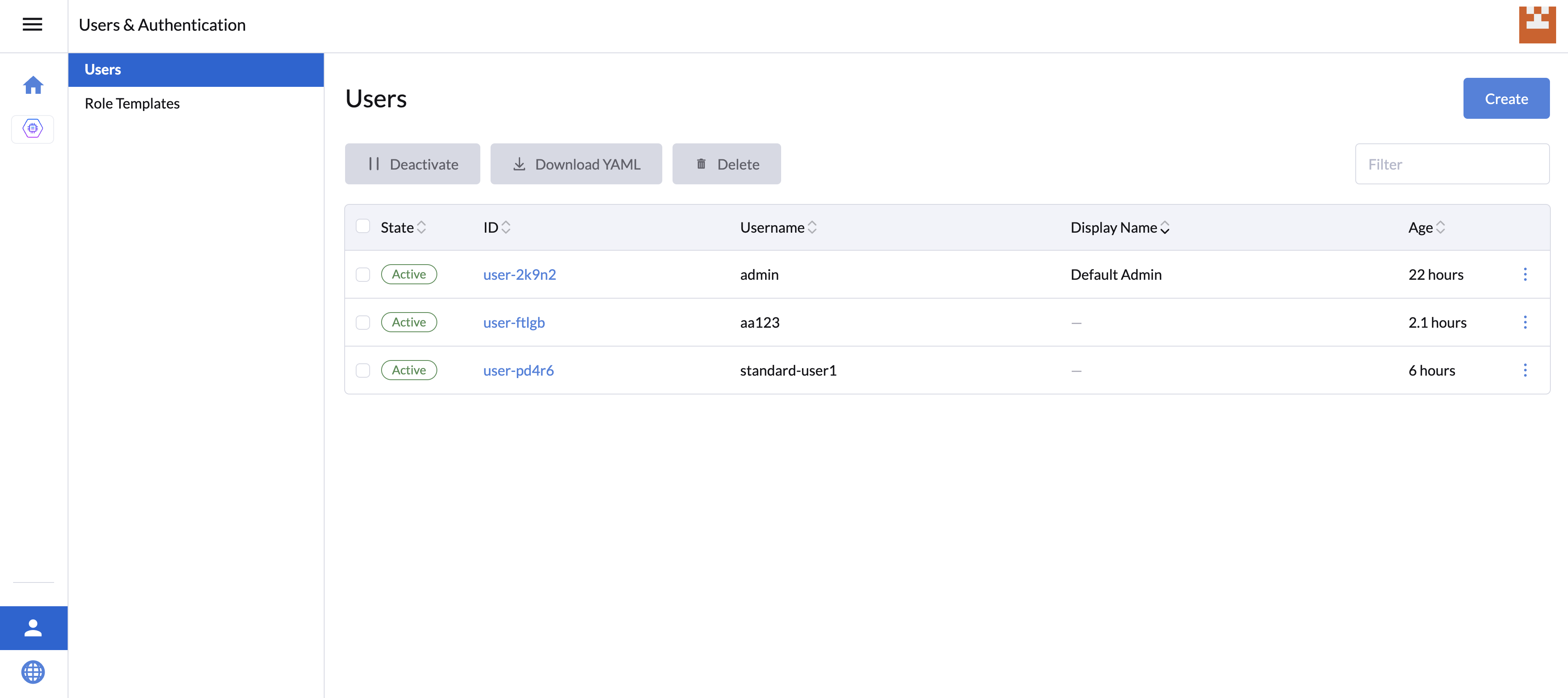Select the Users & Authentication person icon

tap(34, 628)
